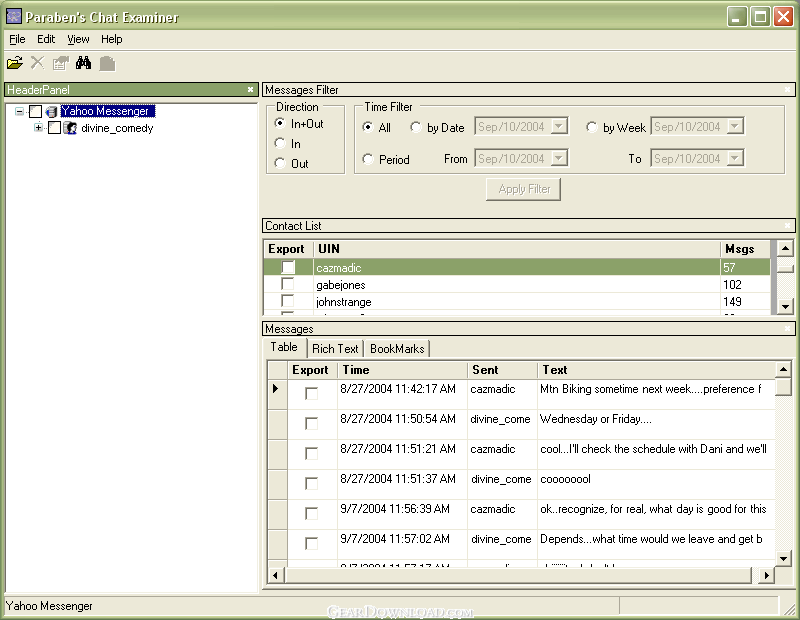
Task: Tick Export checkbox for johnstrange contact
Action: point(288,301)
